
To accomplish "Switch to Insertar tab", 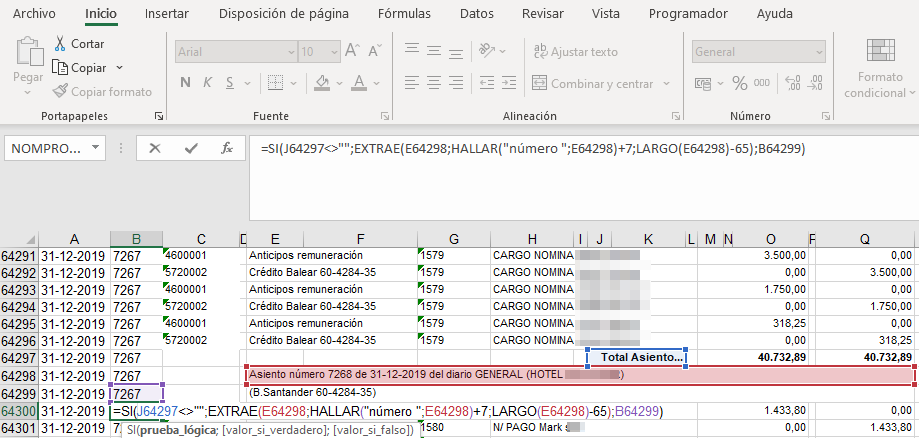I will (x=167, y=13).
